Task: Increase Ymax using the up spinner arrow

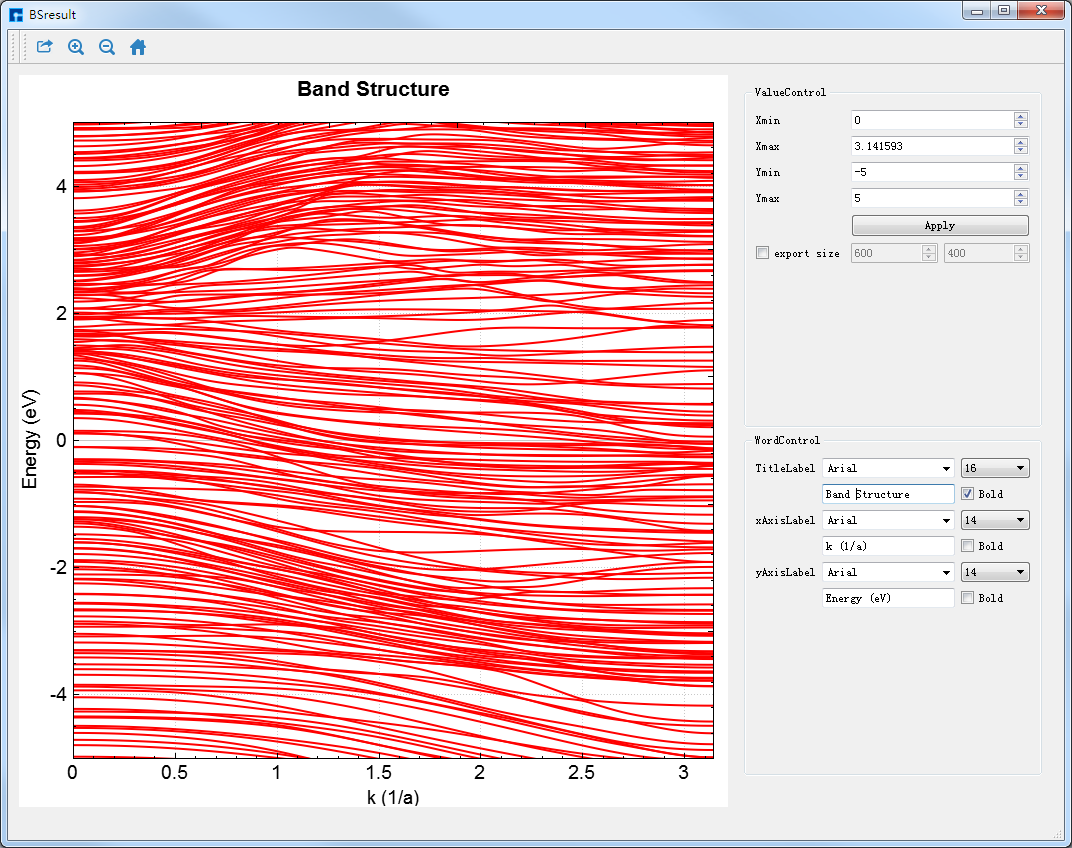Action: pyautogui.click(x=1020, y=194)
